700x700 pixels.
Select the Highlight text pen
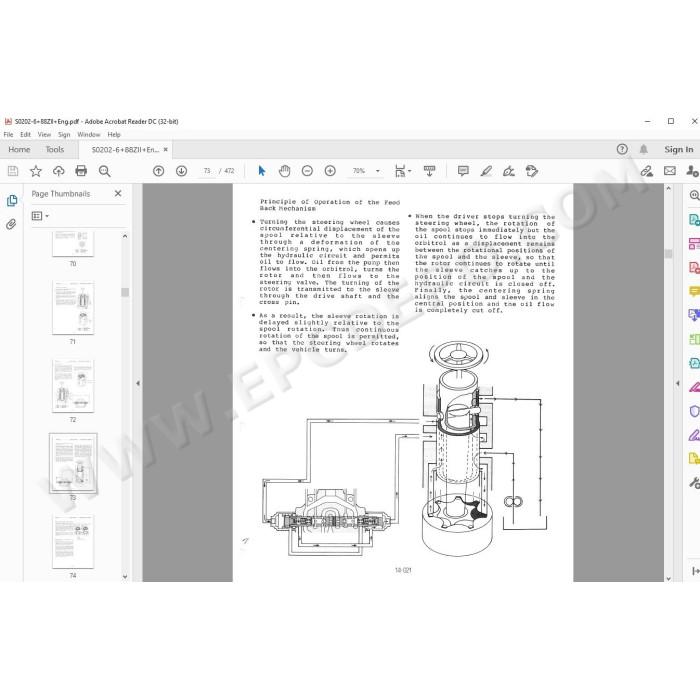[x=486, y=171]
